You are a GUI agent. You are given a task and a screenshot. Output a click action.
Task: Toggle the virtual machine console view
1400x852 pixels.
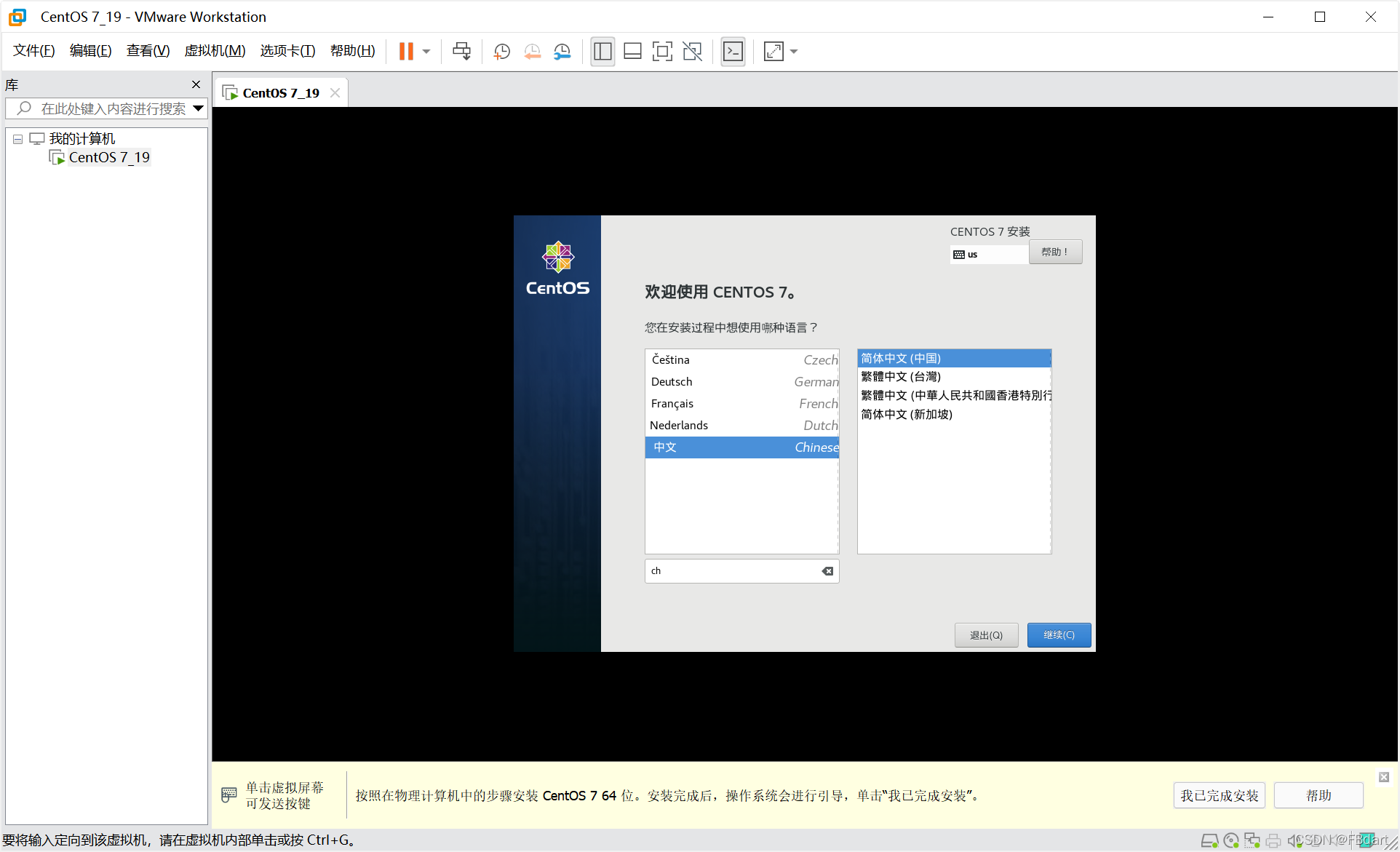point(733,51)
